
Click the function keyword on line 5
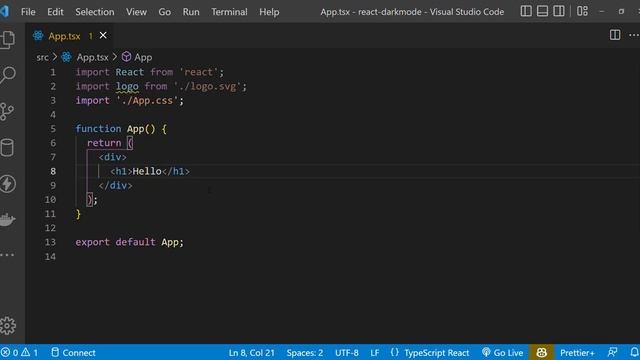[98, 129]
